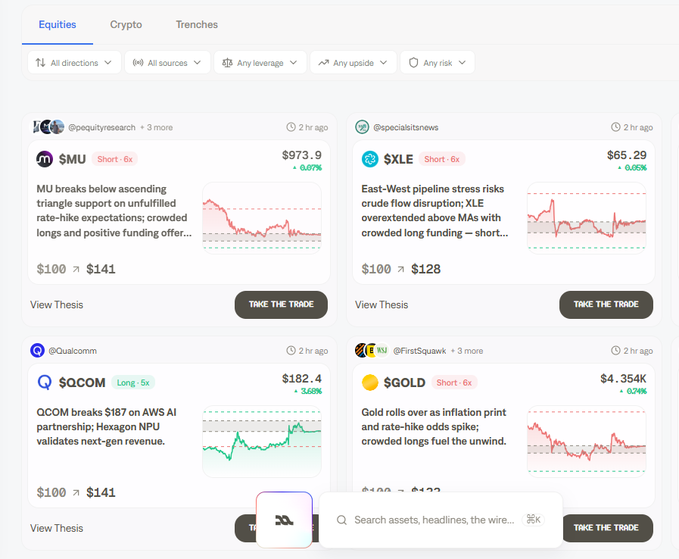
Task: Click the broadcast sources icon
Action: tap(138, 63)
